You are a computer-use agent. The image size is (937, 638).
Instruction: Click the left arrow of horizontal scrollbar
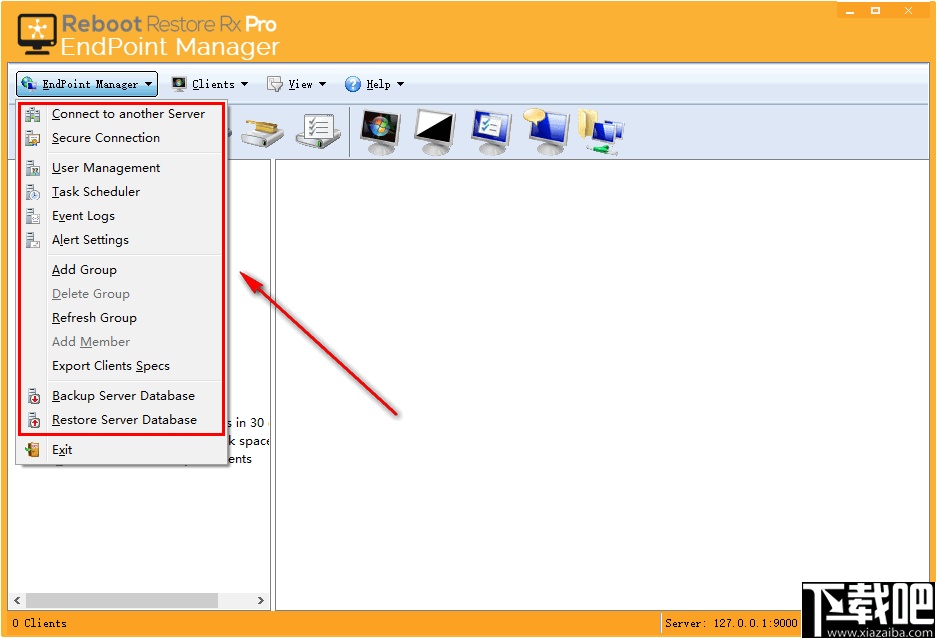[x=17, y=600]
